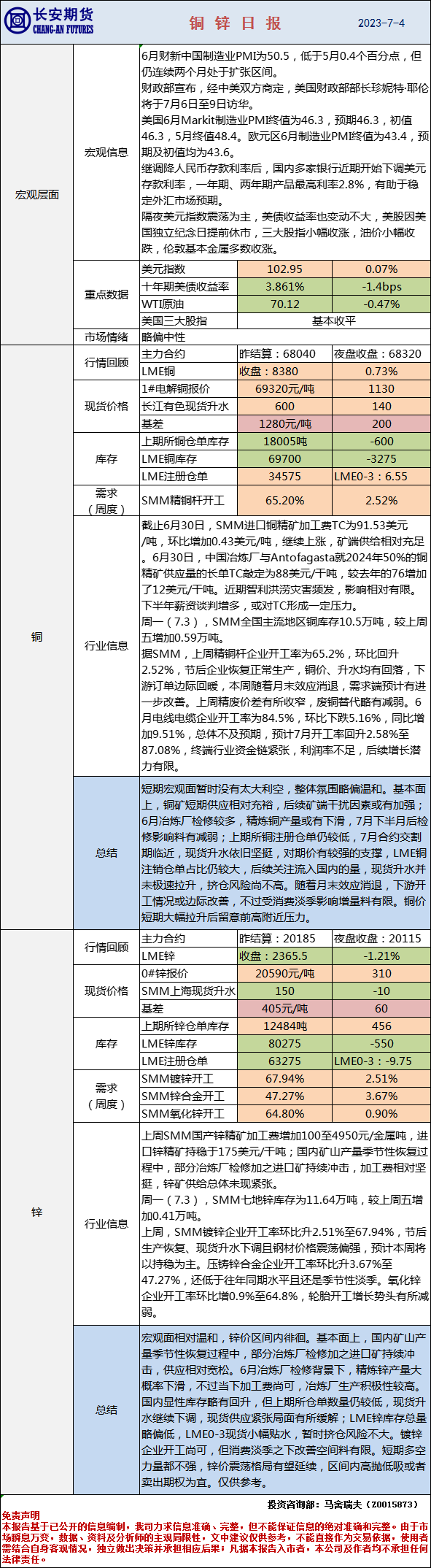This screenshot has height=1568, width=431.
Task: Click the 十年期美债收益率 3.861% cell
Action: pos(284,287)
